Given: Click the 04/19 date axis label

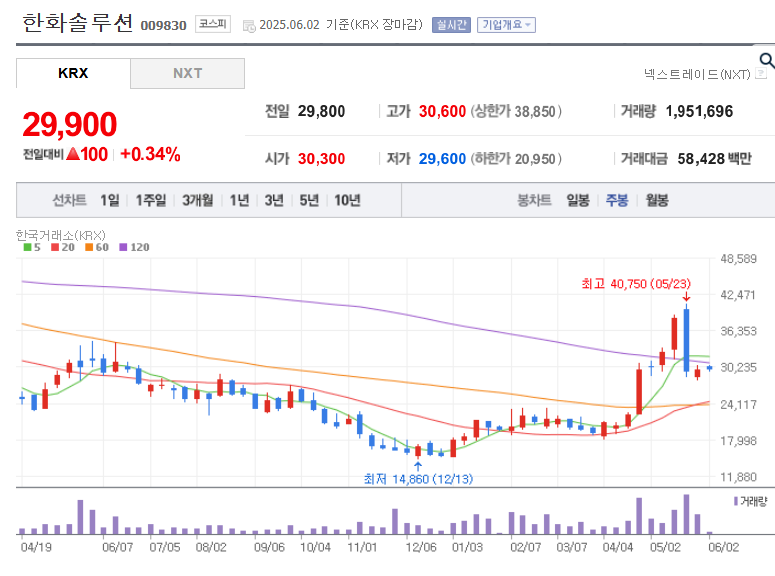Looking at the screenshot, I should [x=36, y=547].
